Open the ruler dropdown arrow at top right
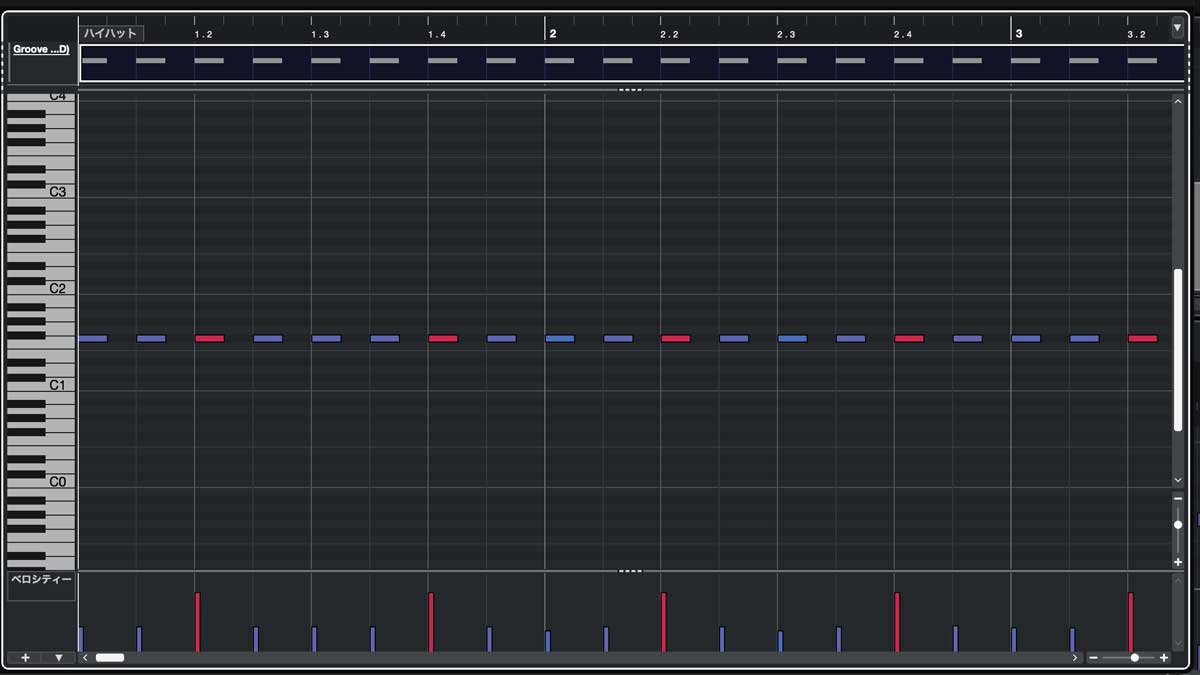Viewport: 1200px width, 675px height. coord(1178,29)
